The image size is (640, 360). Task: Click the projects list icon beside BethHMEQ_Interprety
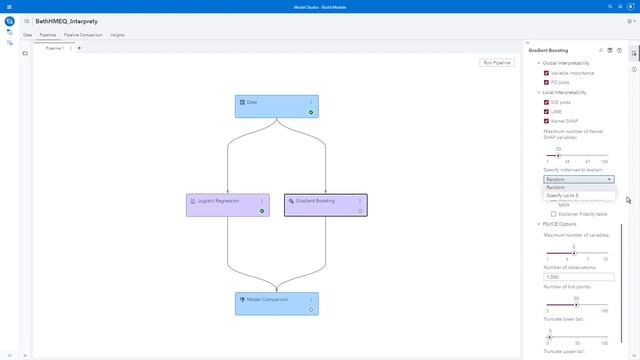[x=27, y=21]
